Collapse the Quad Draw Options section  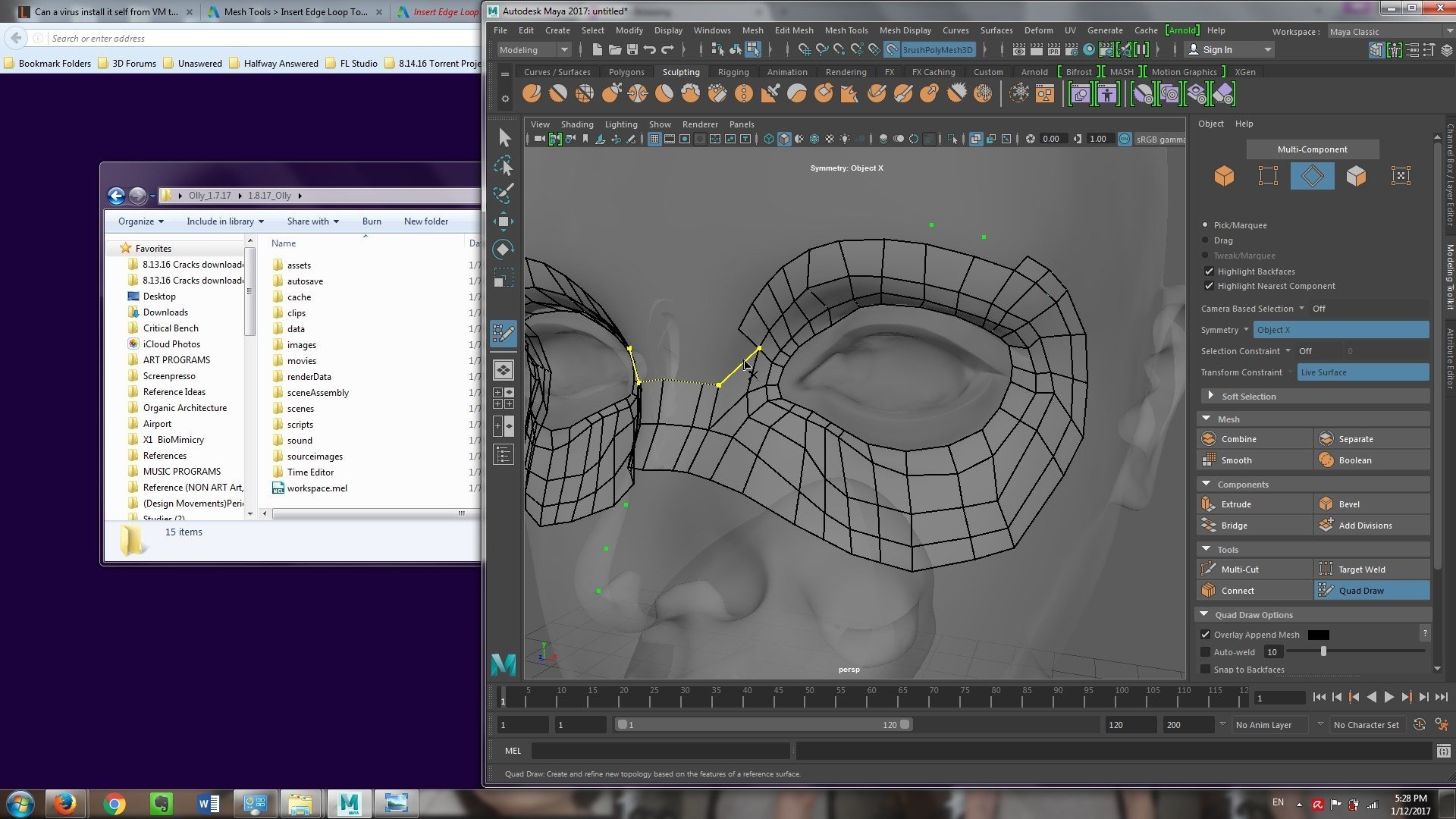(x=1203, y=614)
